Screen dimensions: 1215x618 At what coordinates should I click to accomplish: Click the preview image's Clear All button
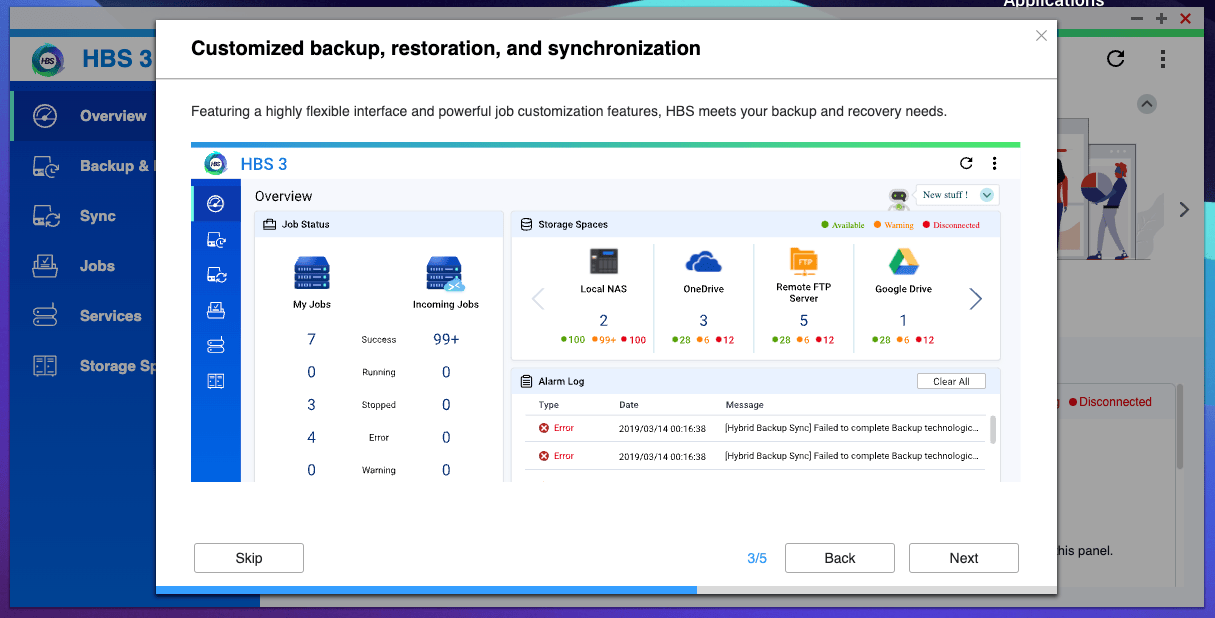(950, 381)
